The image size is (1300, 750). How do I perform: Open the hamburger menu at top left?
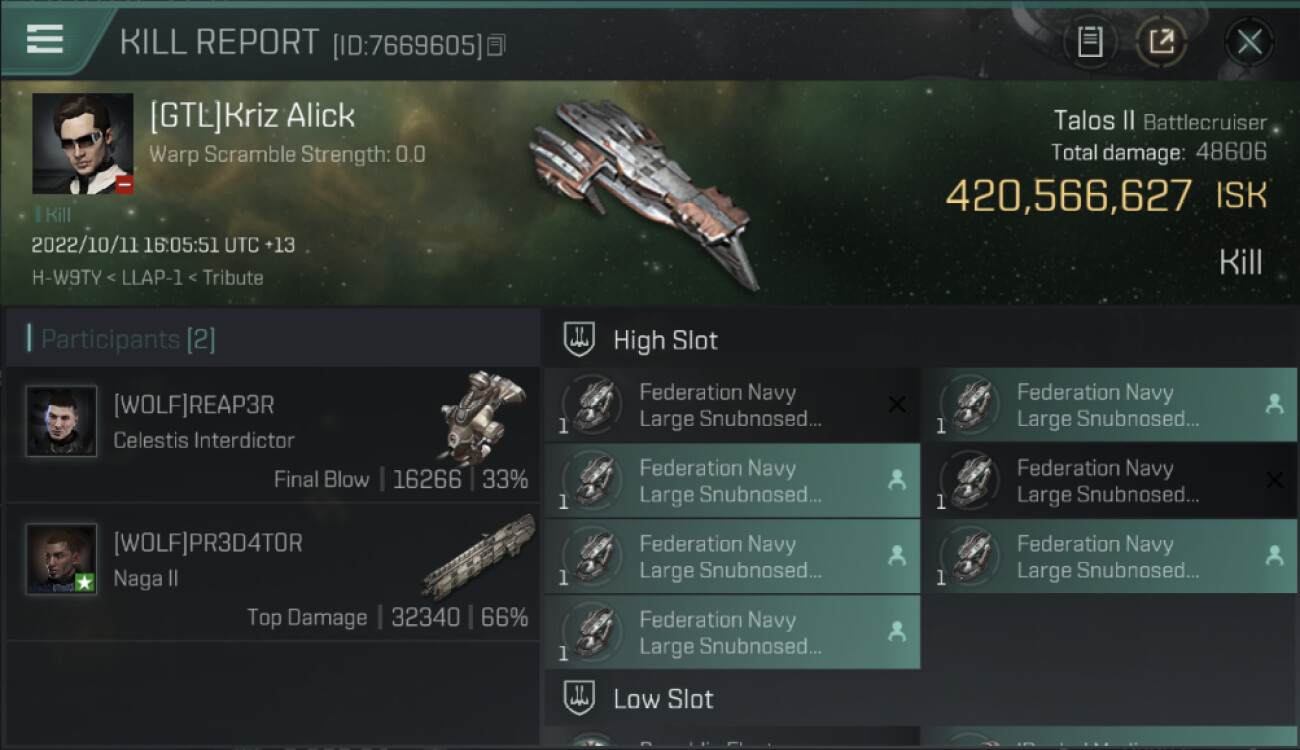point(45,39)
